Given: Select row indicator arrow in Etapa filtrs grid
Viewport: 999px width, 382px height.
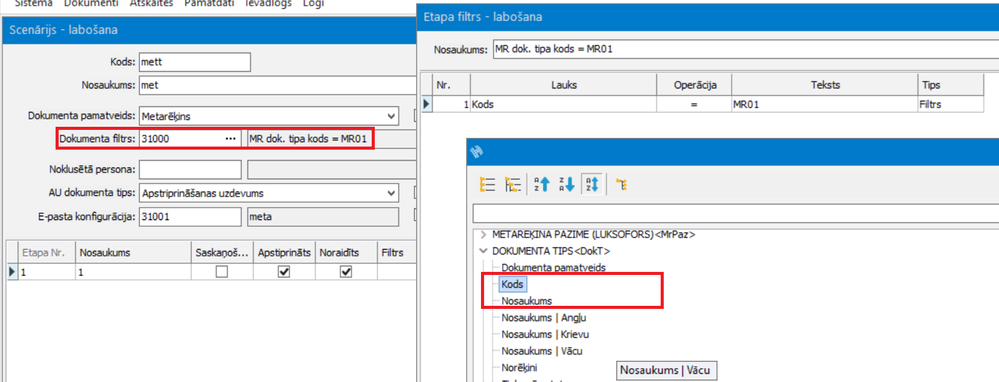Looking at the screenshot, I should click(426, 104).
